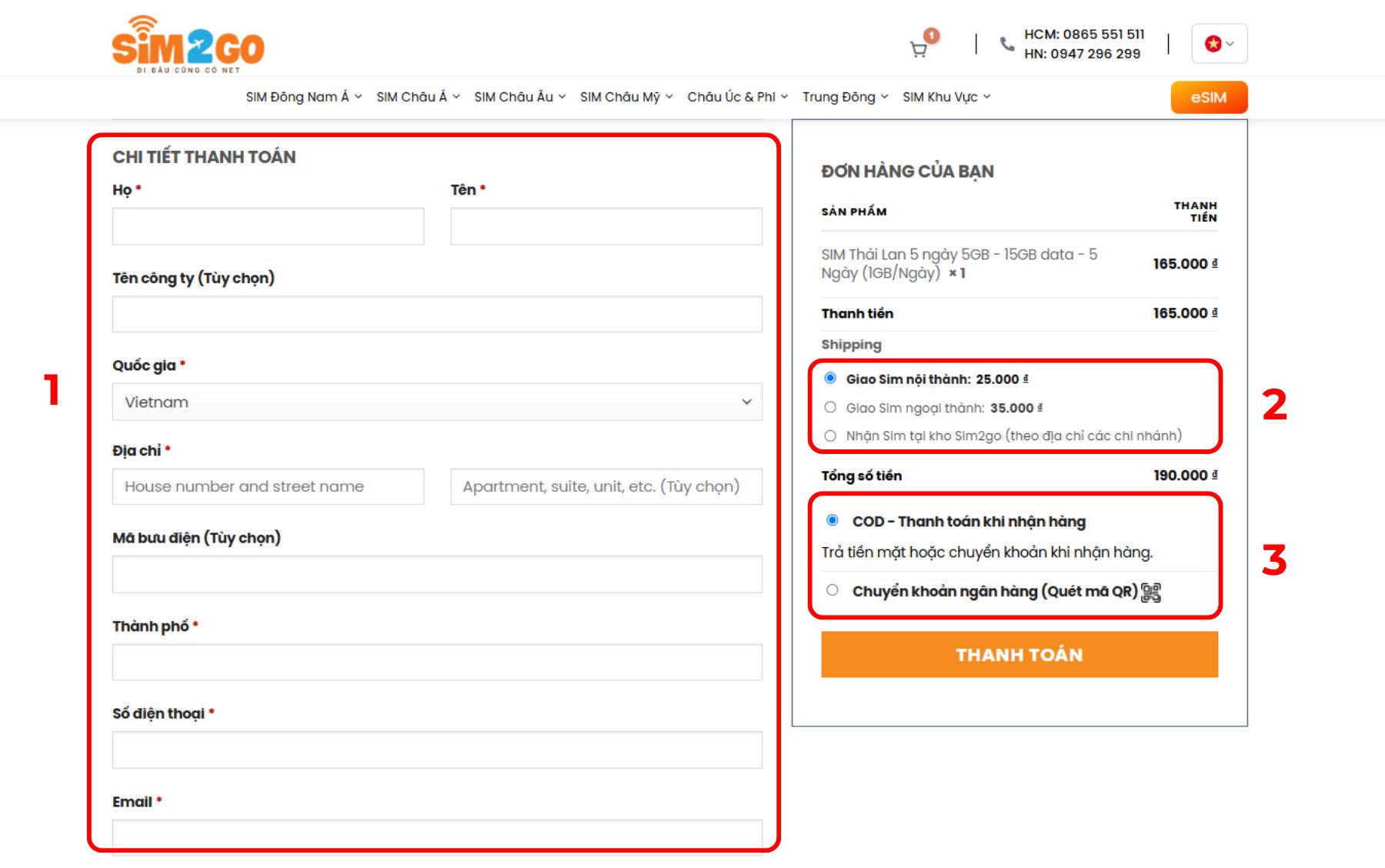Click the phone handset icon
The width and height of the screenshot is (1385, 868).
(1006, 44)
